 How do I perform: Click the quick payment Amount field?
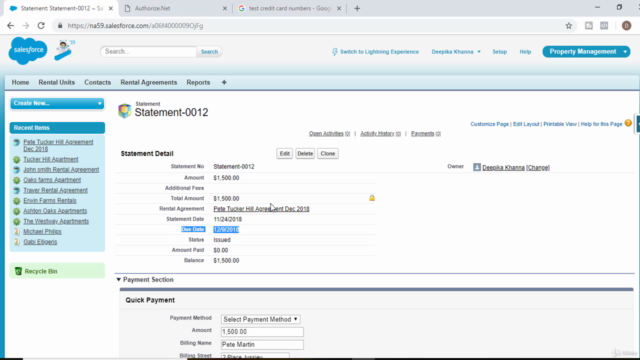[262, 332]
